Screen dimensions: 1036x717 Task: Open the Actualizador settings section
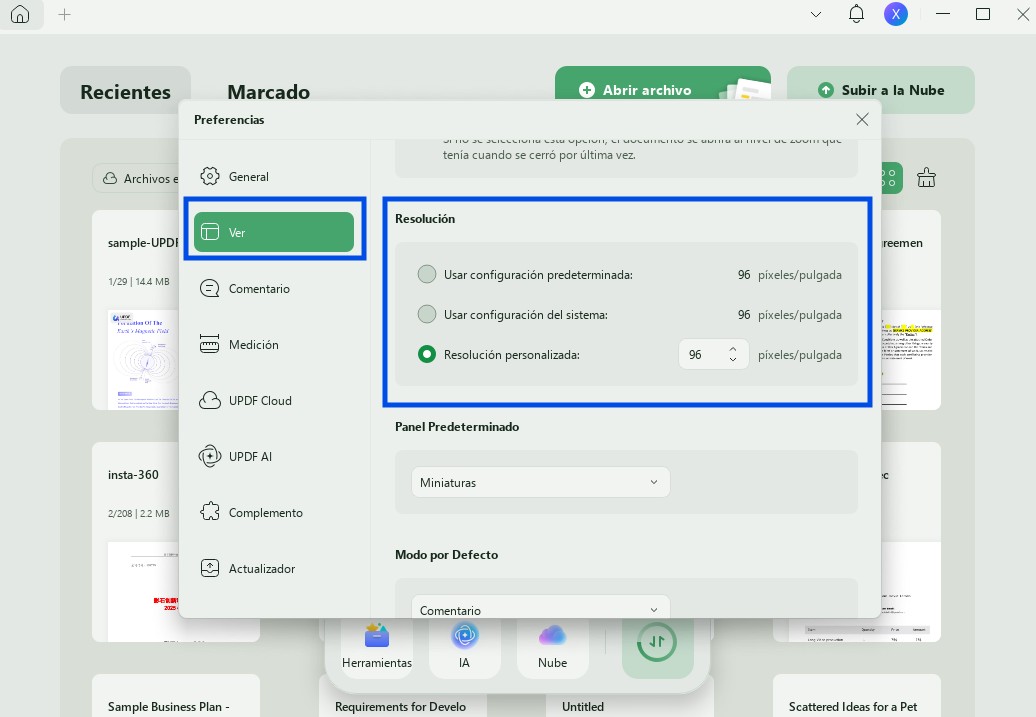pos(261,568)
